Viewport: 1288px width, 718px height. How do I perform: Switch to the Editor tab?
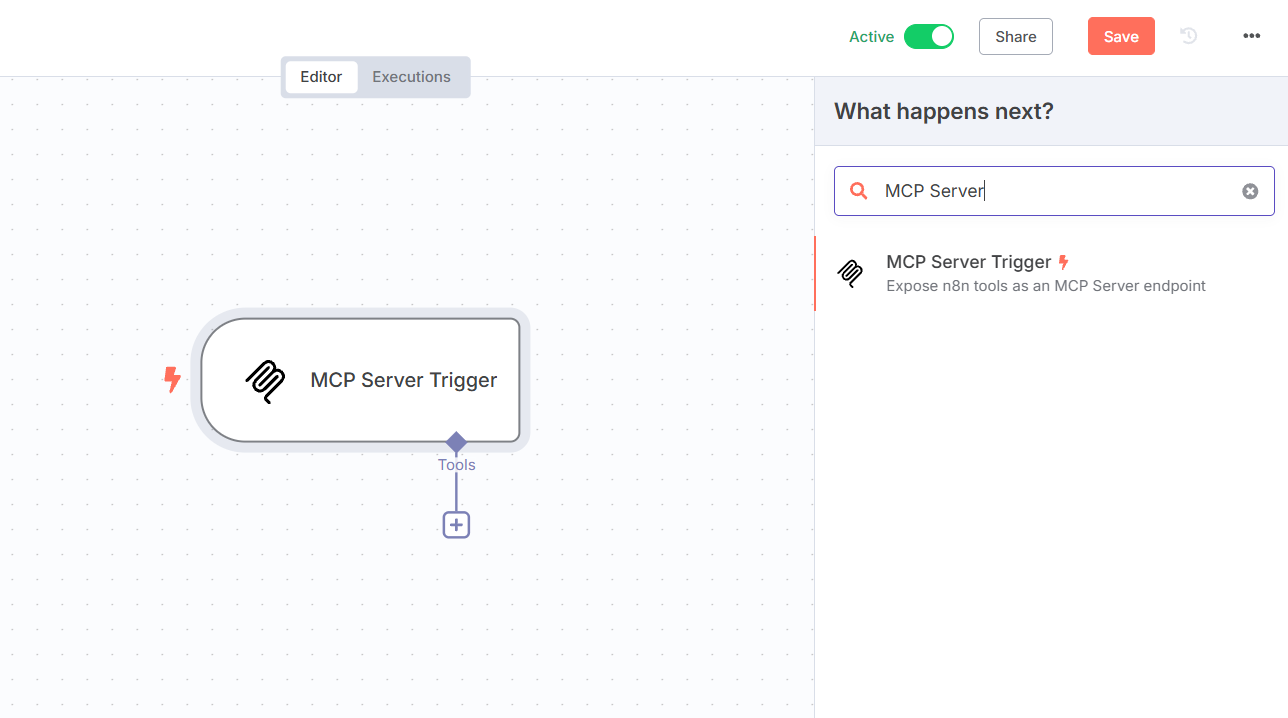coord(321,77)
